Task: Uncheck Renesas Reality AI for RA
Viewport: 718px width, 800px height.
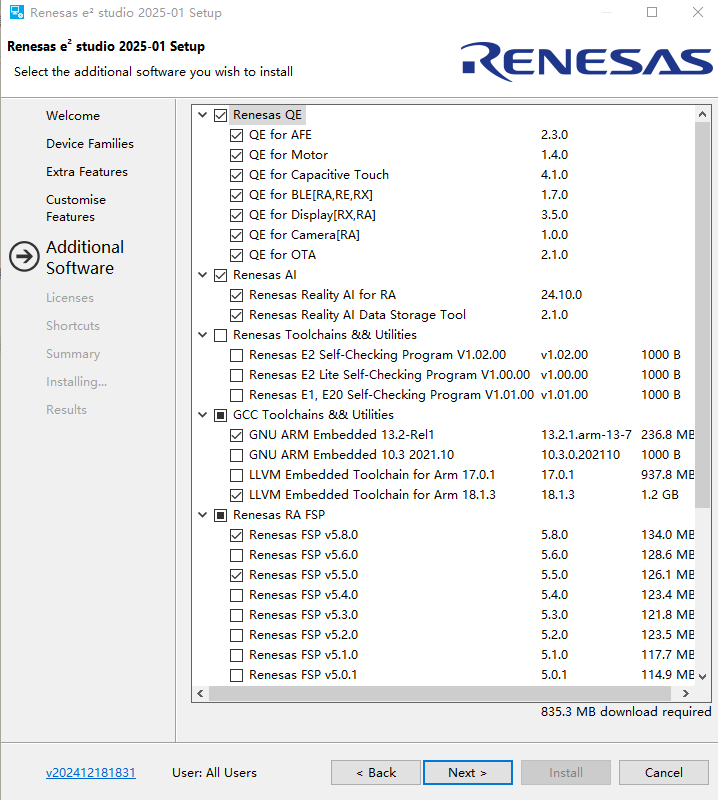Action: coord(236,295)
